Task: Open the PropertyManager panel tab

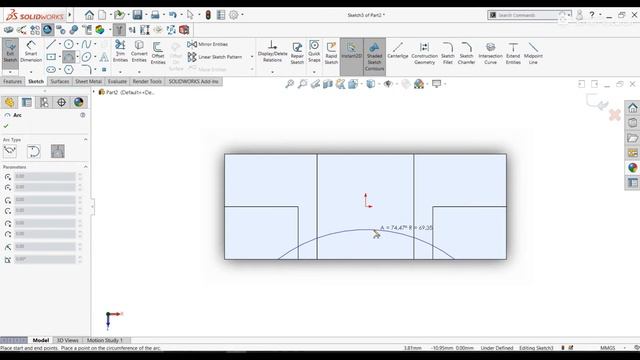Action: coord(27,102)
